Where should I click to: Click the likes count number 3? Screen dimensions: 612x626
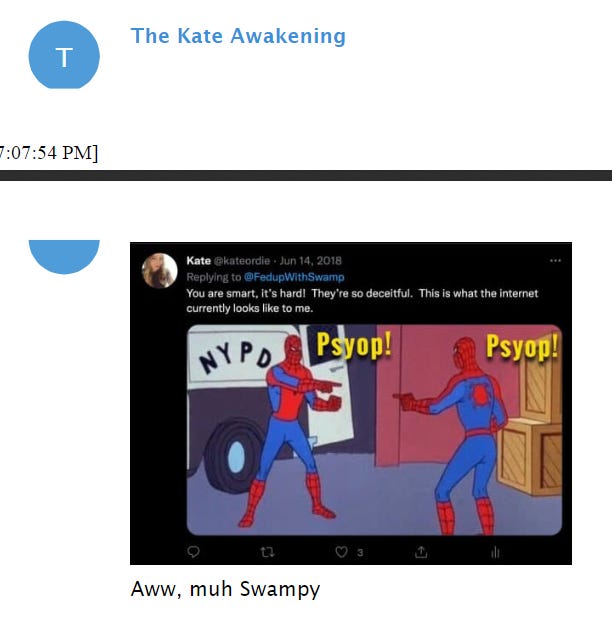360,553
